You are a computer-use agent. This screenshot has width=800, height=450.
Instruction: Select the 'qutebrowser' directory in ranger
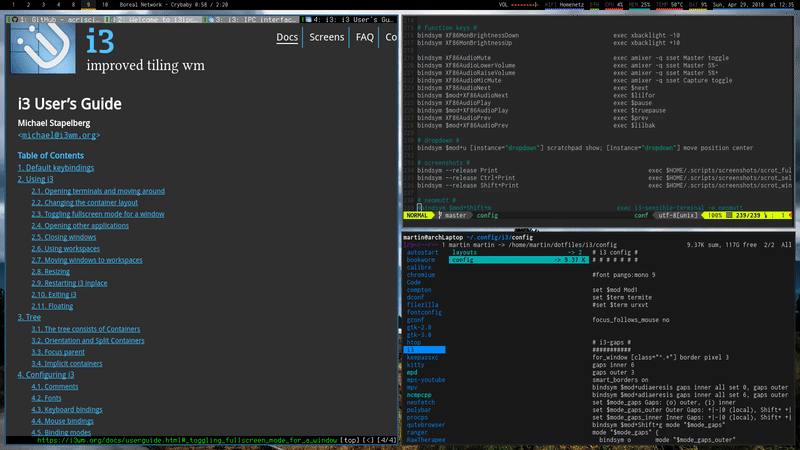click(426, 424)
